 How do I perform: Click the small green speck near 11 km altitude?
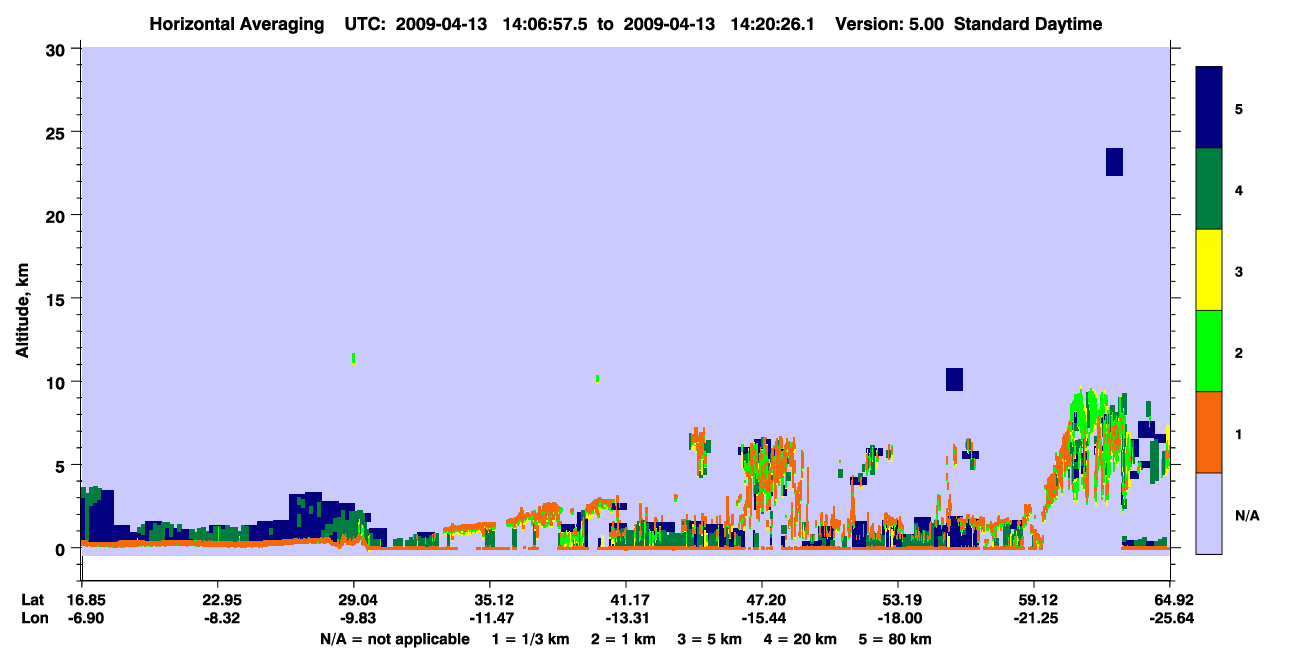click(x=354, y=358)
